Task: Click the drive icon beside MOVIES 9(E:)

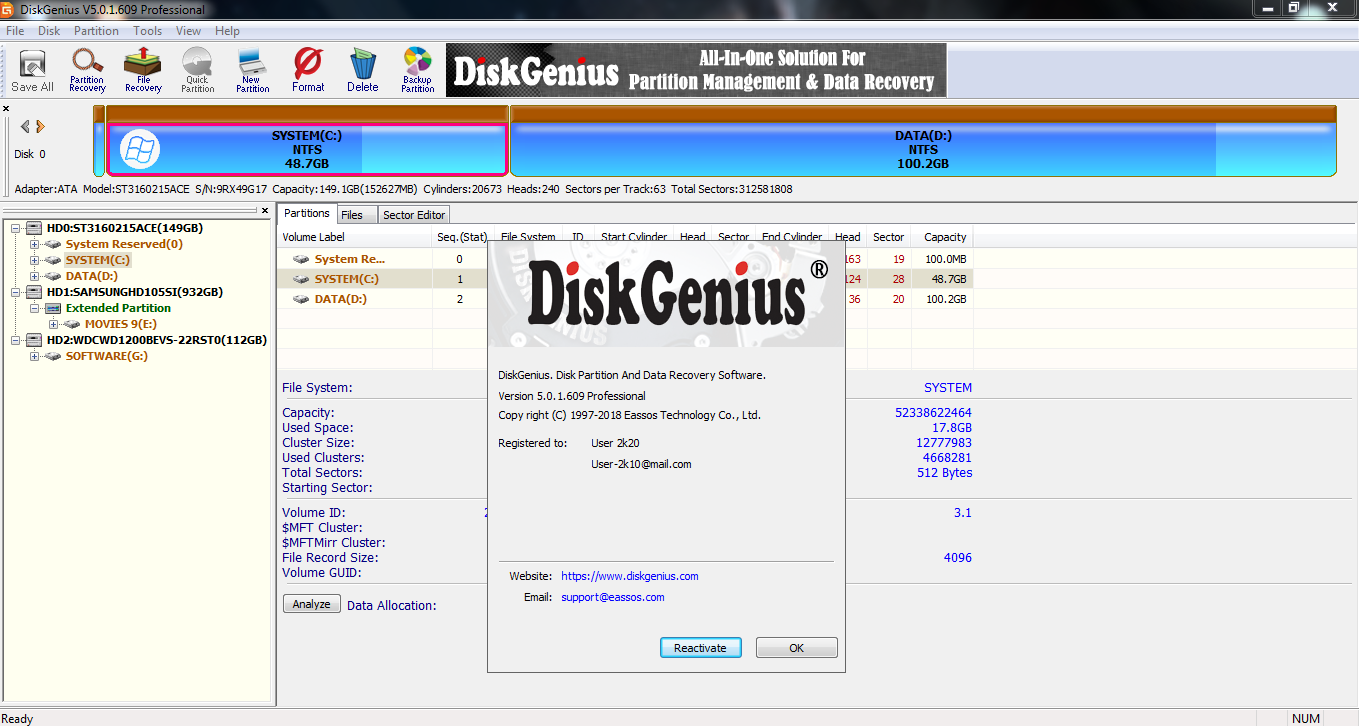Action: (x=72, y=324)
